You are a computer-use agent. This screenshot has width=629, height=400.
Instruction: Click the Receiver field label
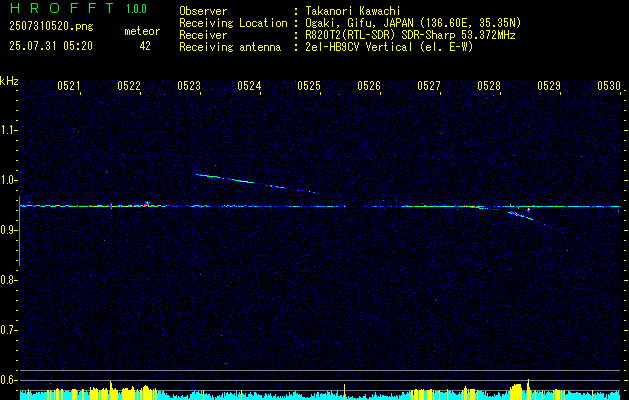[x=203, y=35]
